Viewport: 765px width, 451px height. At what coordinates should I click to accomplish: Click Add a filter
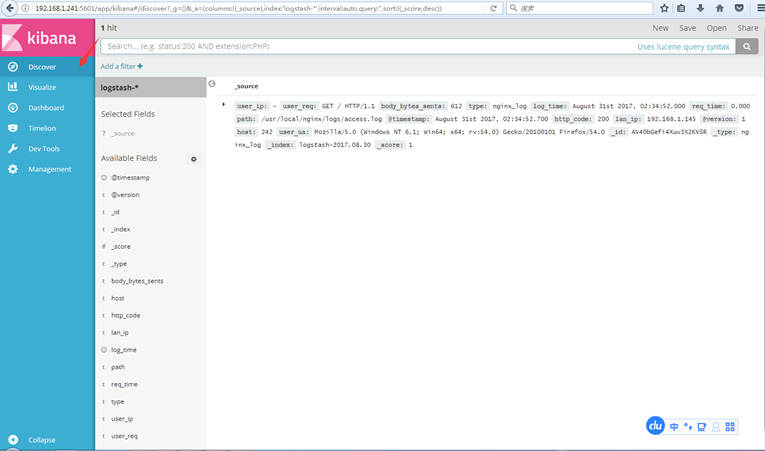tap(121, 66)
